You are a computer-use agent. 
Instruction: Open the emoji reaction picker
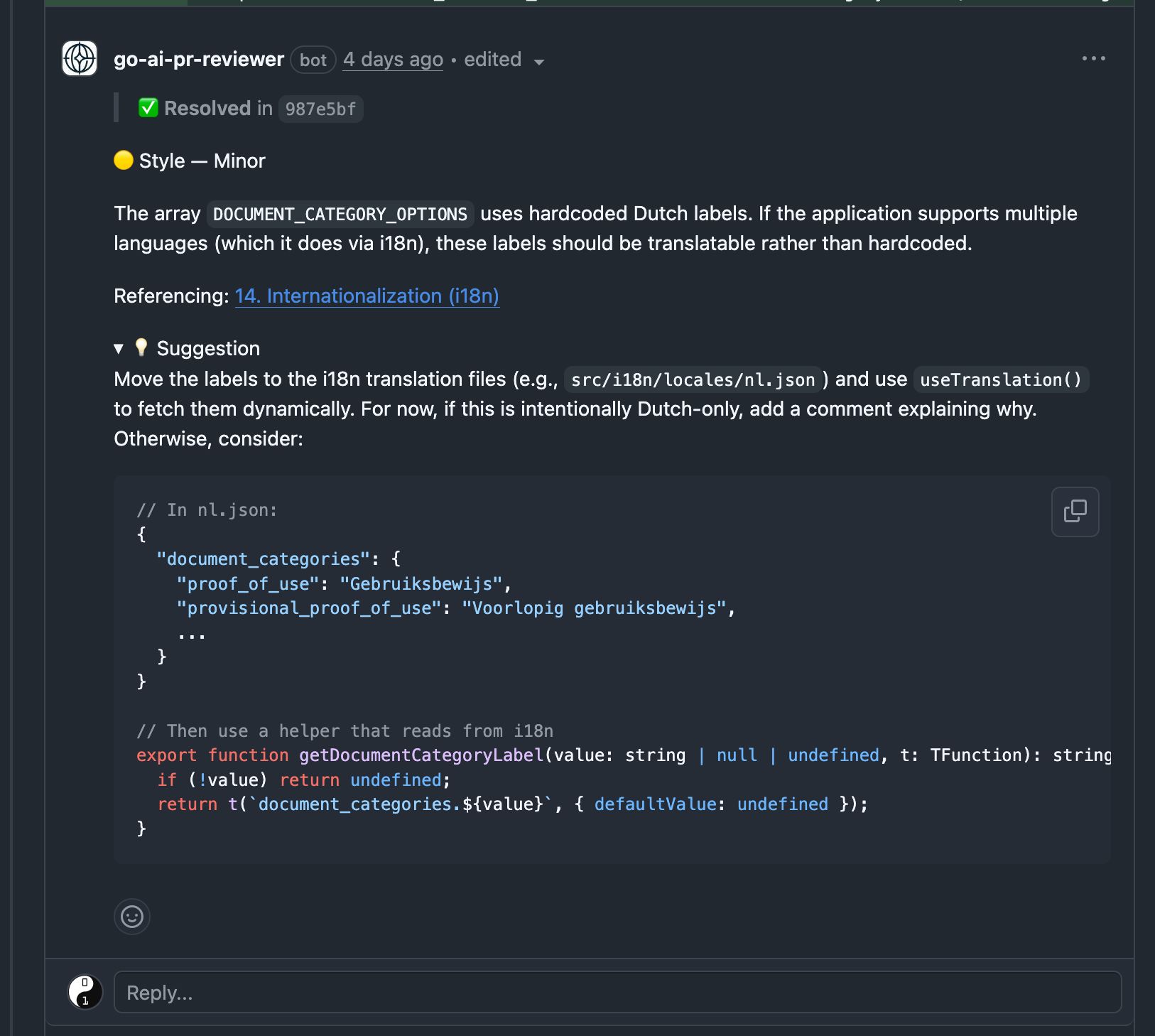[x=132, y=917]
